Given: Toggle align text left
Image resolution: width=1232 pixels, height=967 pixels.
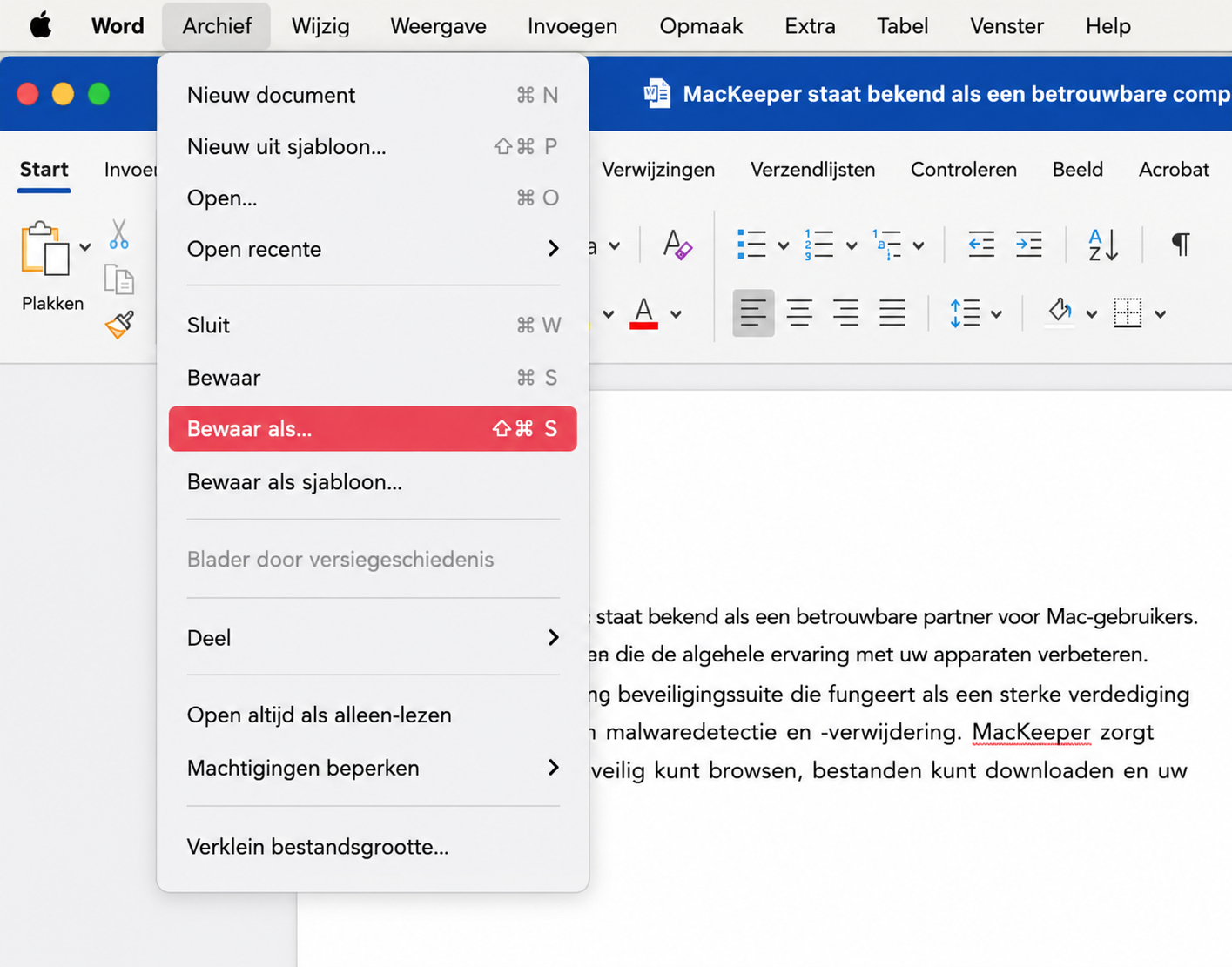Looking at the screenshot, I should (x=753, y=312).
